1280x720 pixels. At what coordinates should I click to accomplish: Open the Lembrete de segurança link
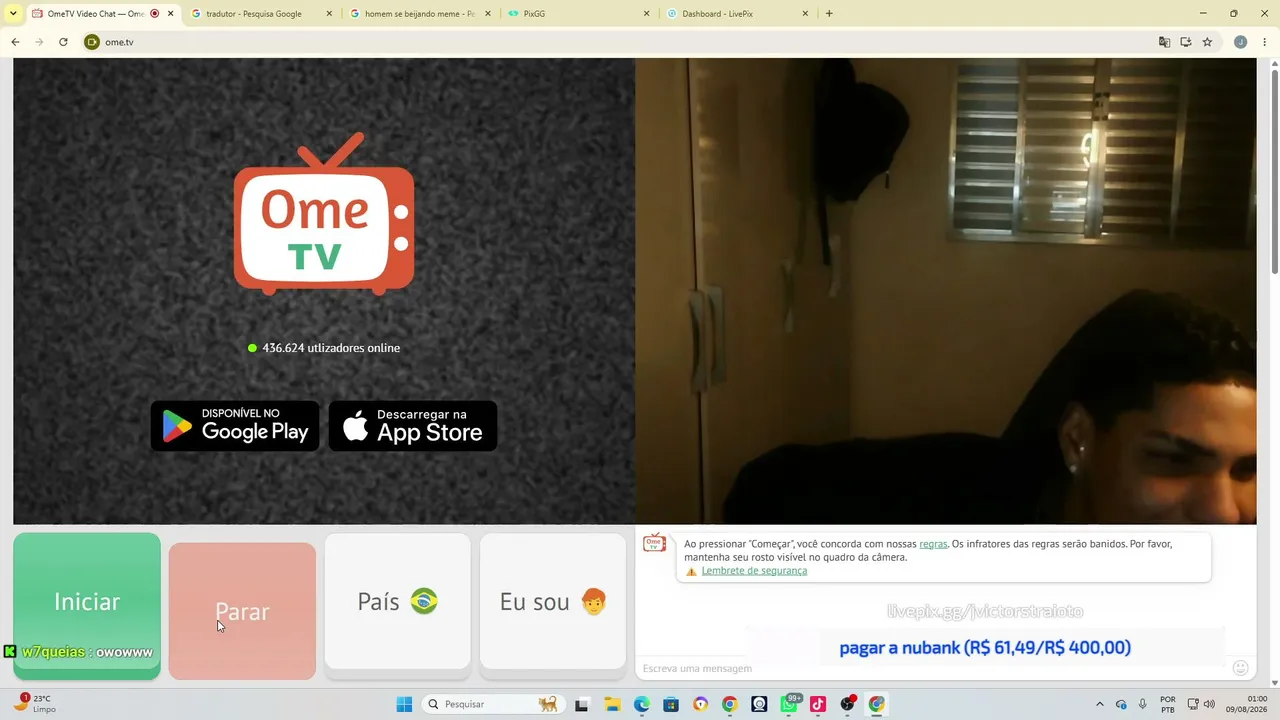pos(754,571)
